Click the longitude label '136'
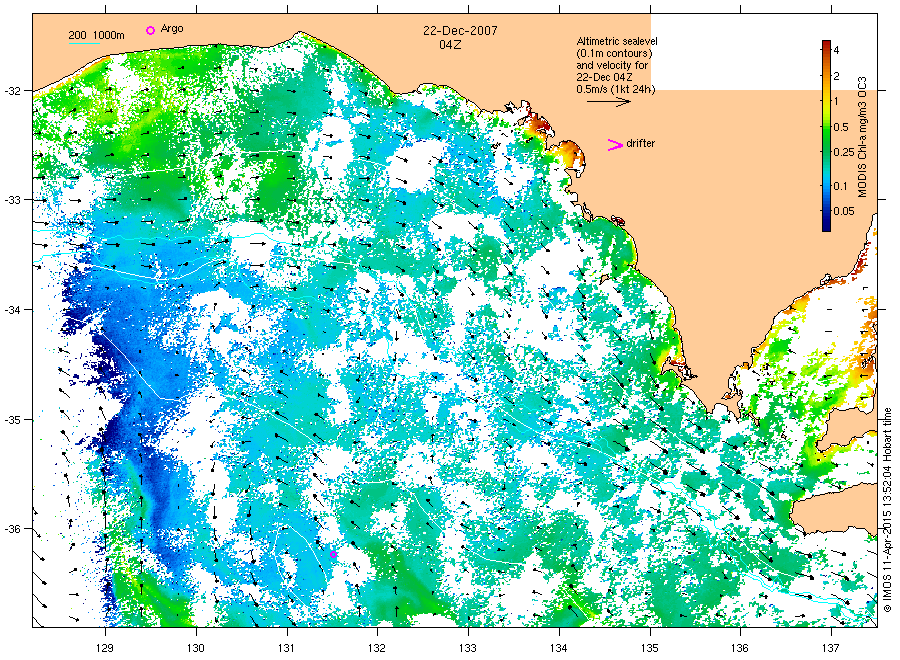 click(740, 649)
